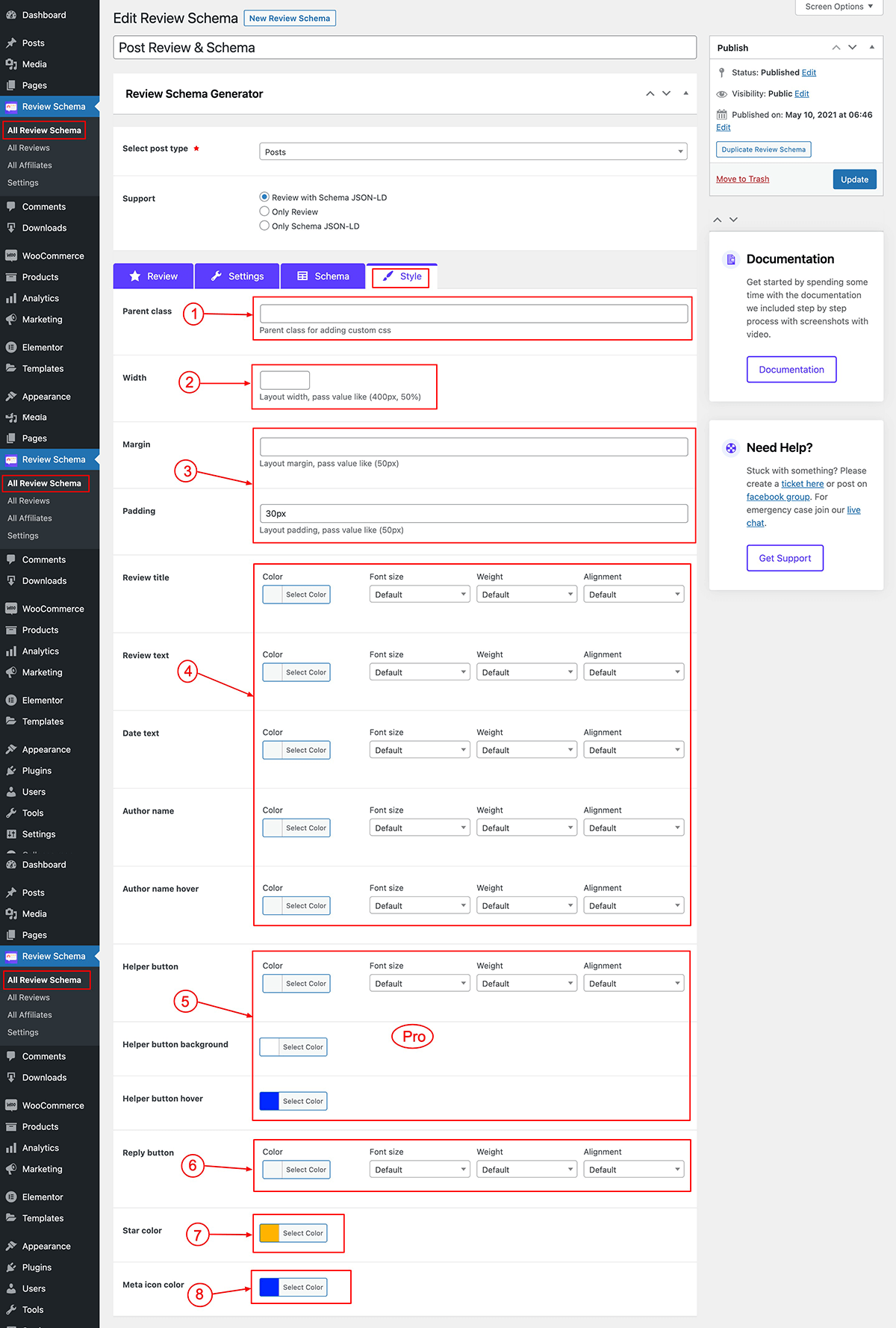Click the Parent class input field
Image resolution: width=896 pixels, height=1328 pixels.
(x=473, y=314)
